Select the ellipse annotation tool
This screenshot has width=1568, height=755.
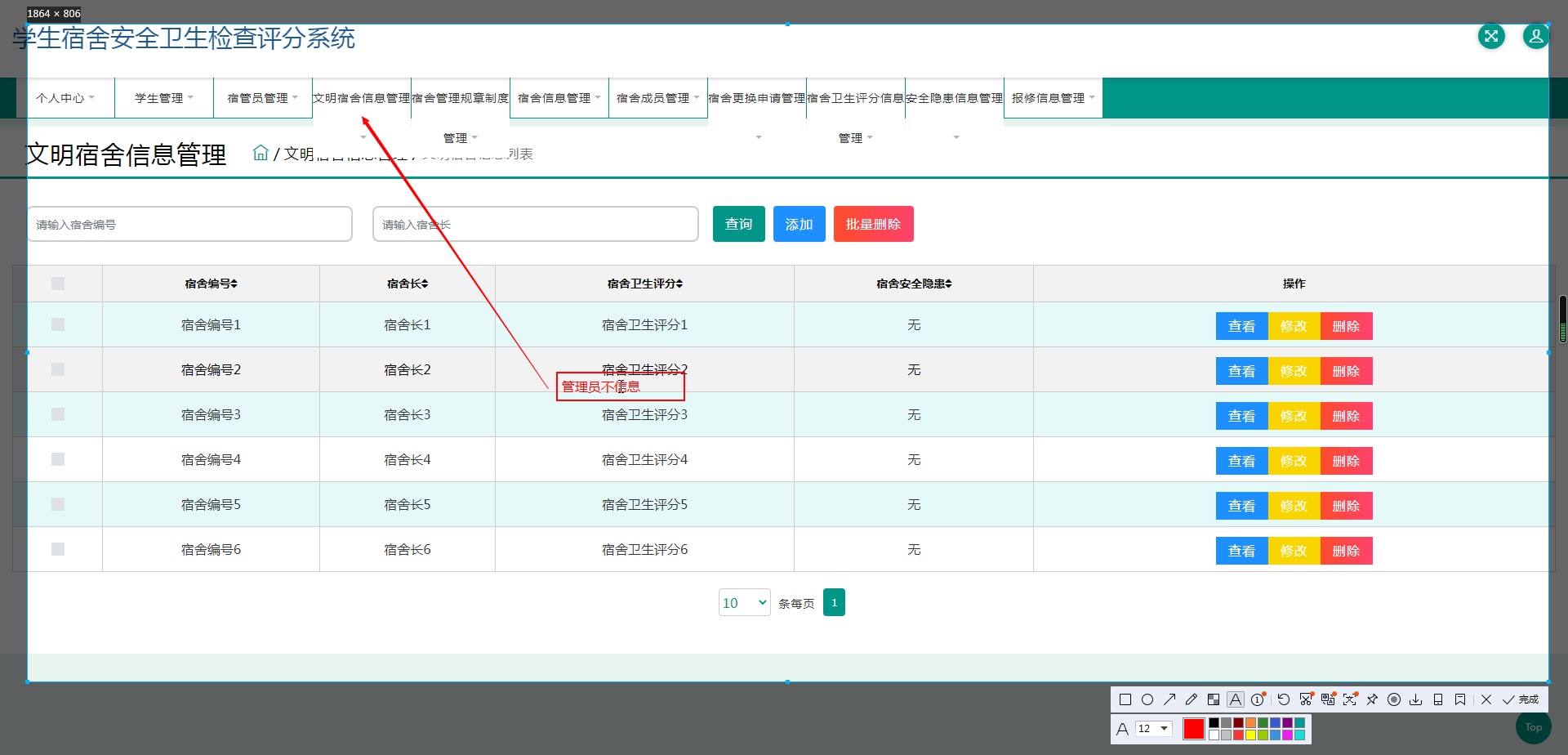click(x=1147, y=699)
